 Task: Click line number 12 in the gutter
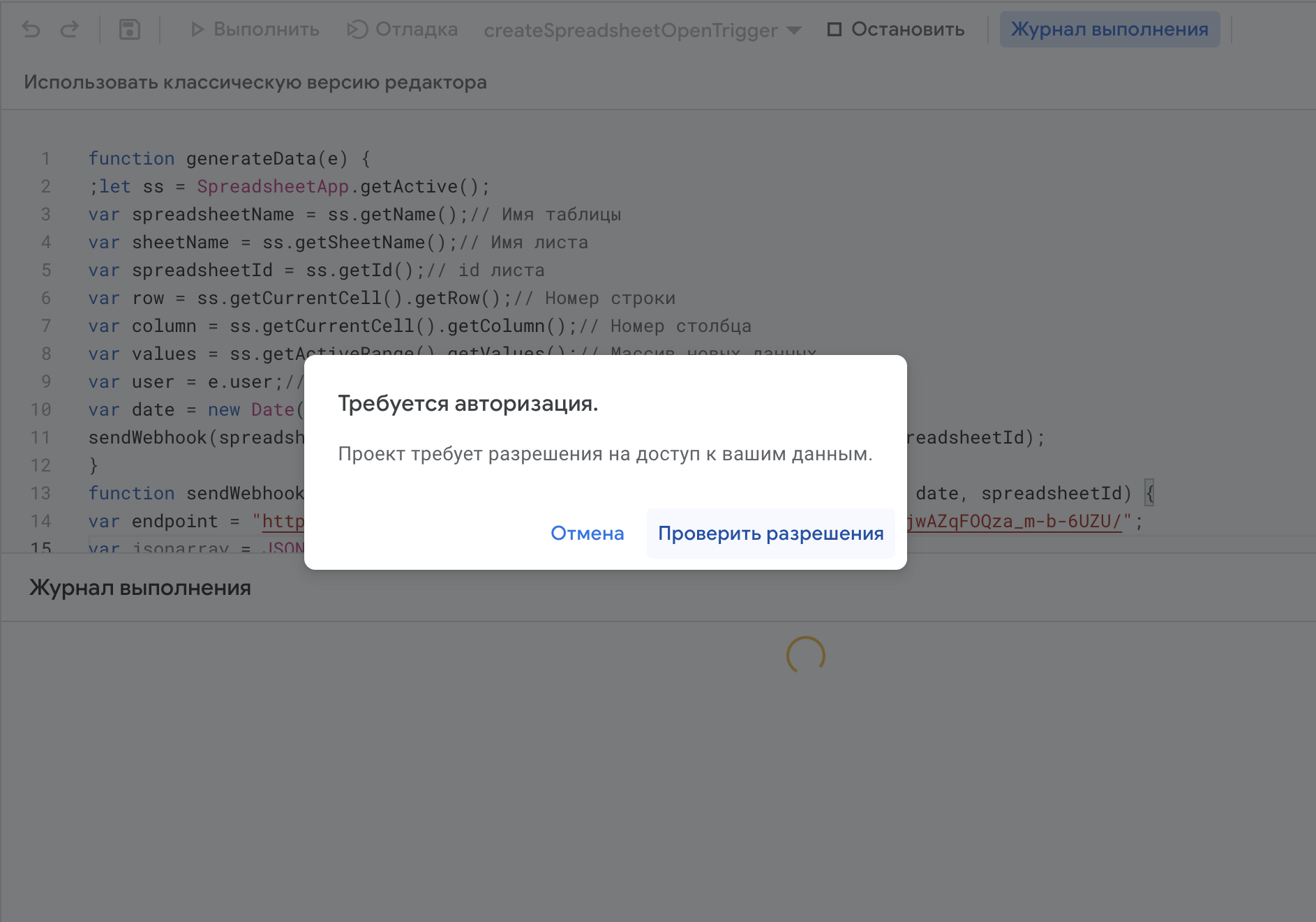40,466
